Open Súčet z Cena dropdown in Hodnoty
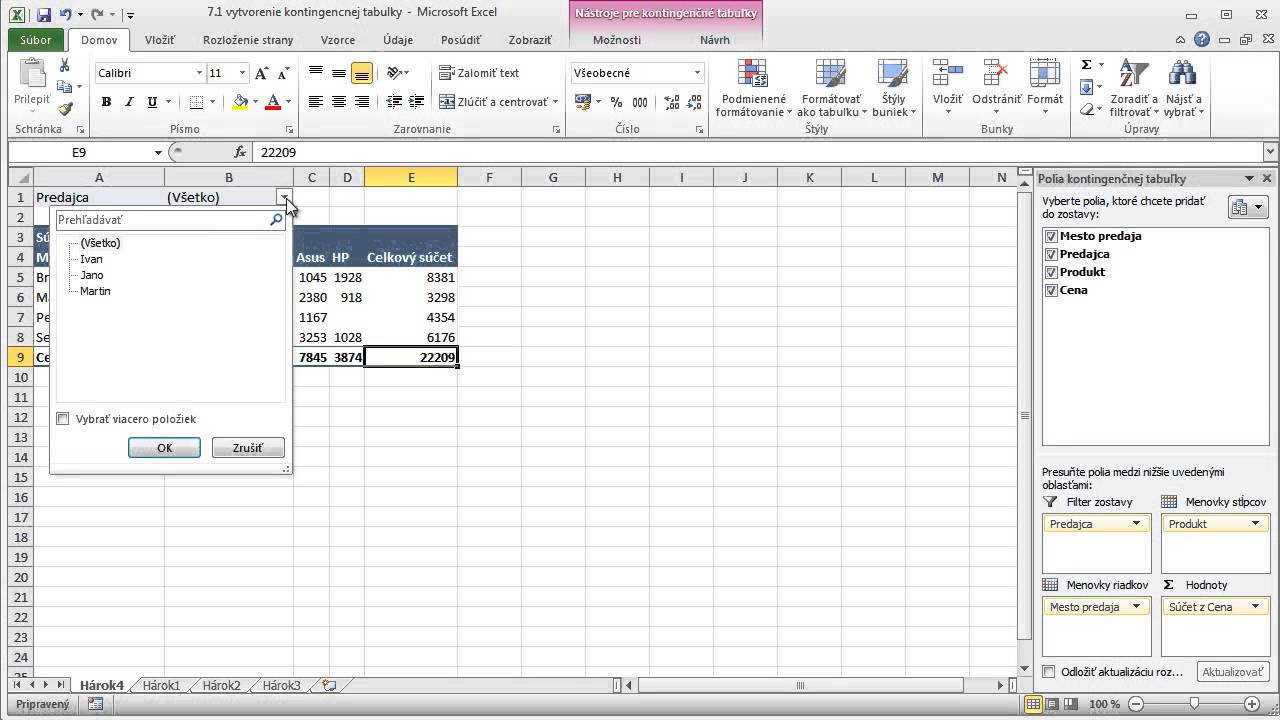 (x=1255, y=607)
